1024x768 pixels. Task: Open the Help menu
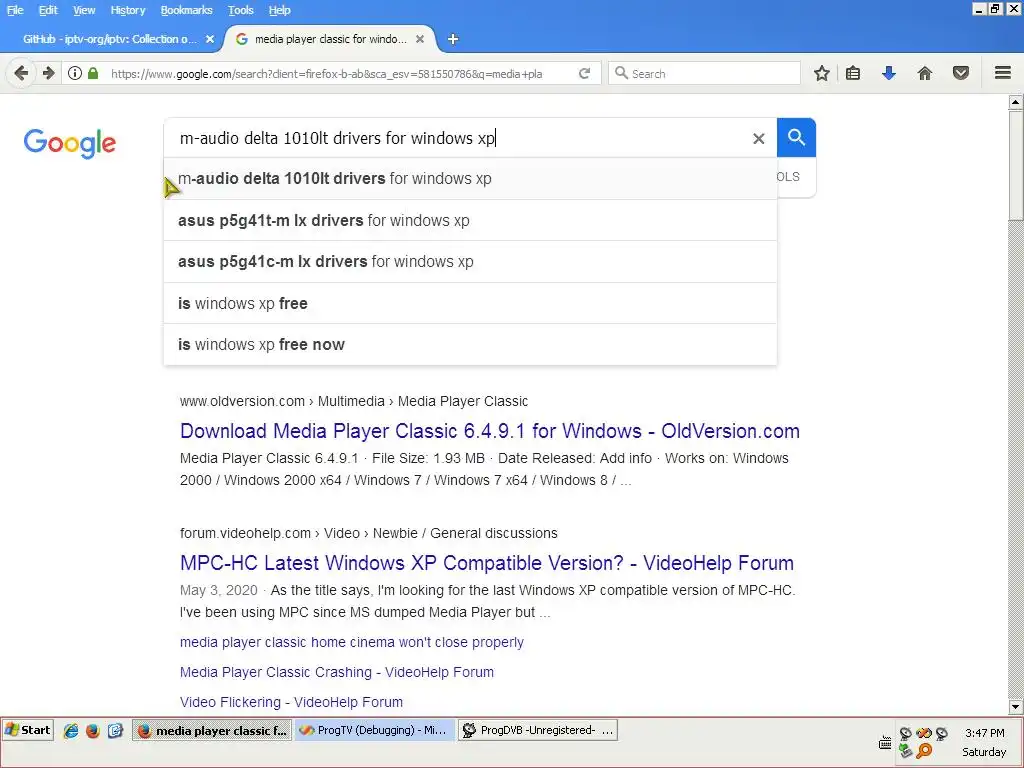(x=280, y=10)
